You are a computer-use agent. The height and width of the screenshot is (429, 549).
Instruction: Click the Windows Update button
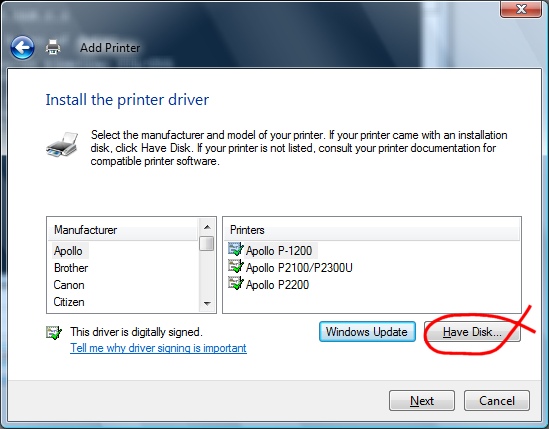point(367,332)
